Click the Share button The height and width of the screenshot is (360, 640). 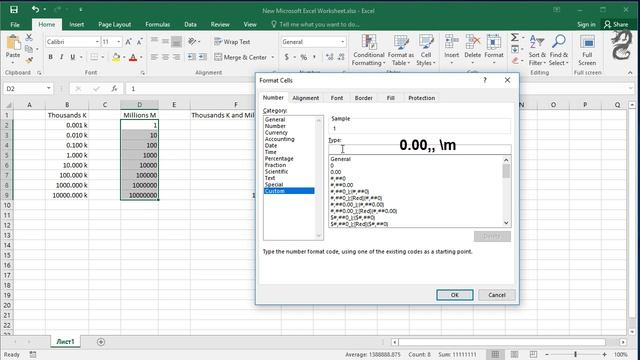coord(616,24)
